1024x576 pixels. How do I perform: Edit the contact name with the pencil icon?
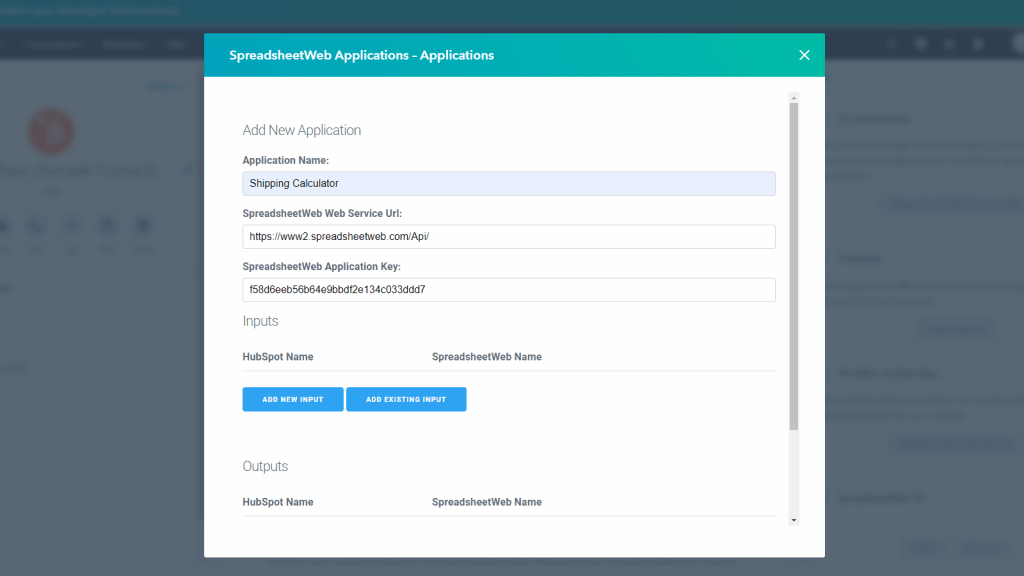coord(188,169)
